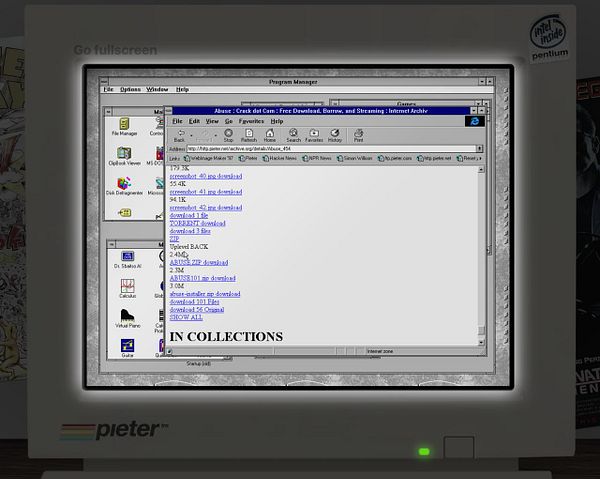
Task: Click the 'screenshot_41.jpg download' link
Action: [x=206, y=192]
